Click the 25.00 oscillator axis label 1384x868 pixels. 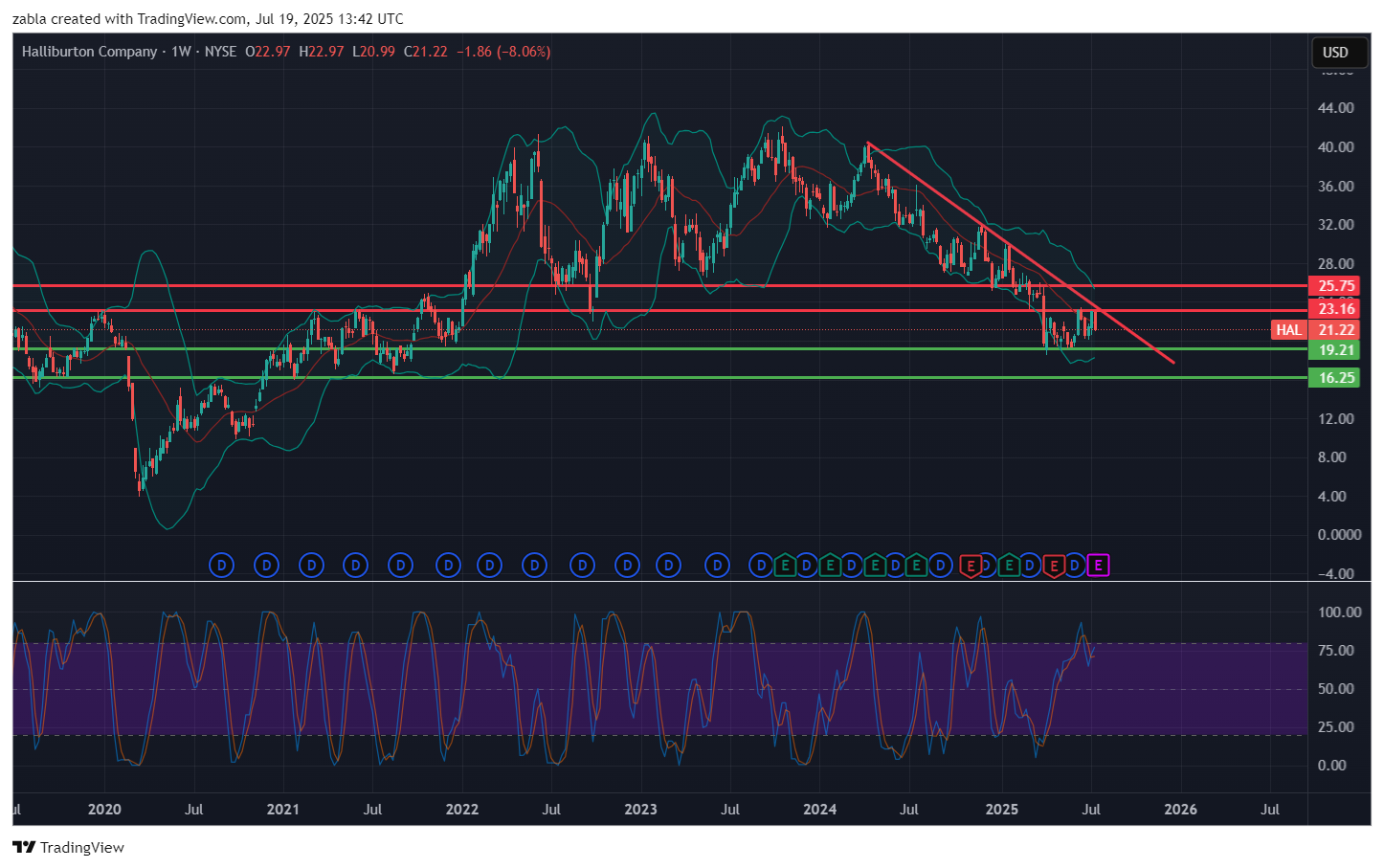coord(1336,727)
